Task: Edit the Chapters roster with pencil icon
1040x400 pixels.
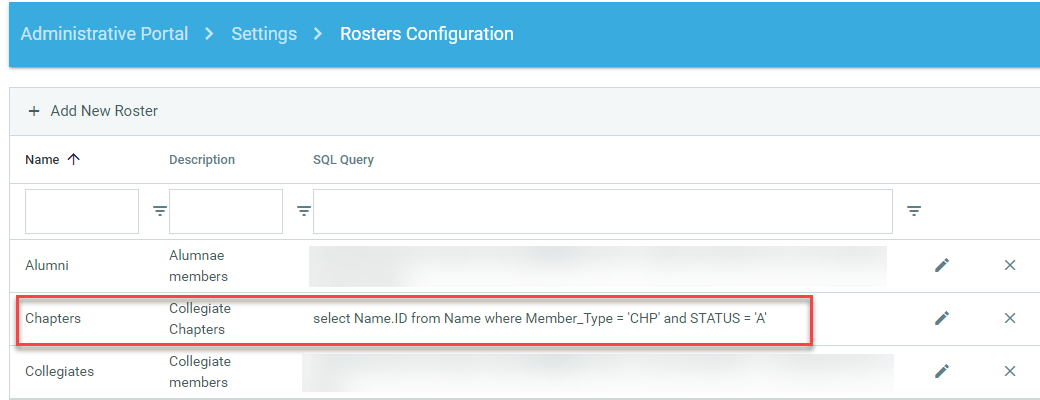Action: click(941, 318)
